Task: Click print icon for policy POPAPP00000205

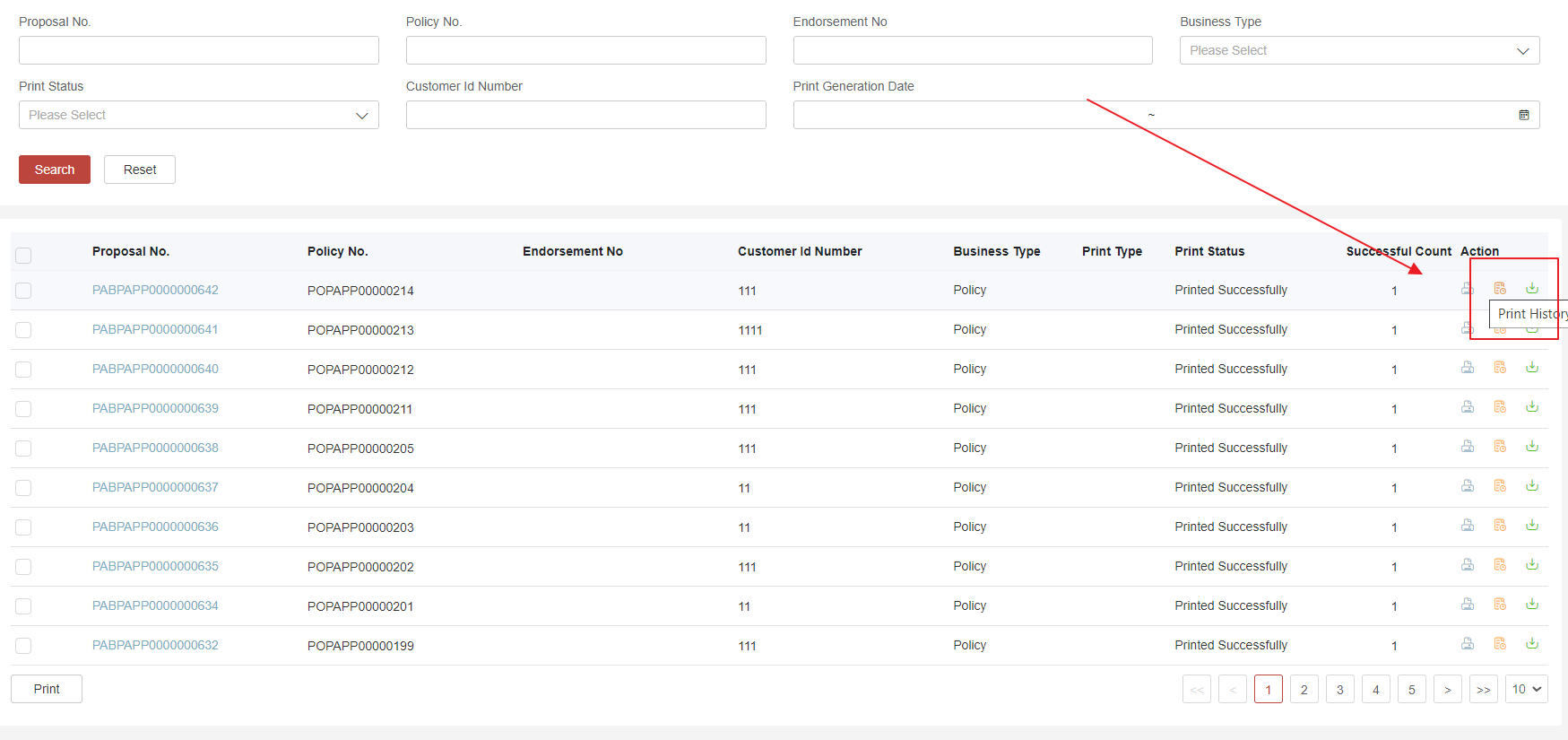Action: coord(1468,447)
